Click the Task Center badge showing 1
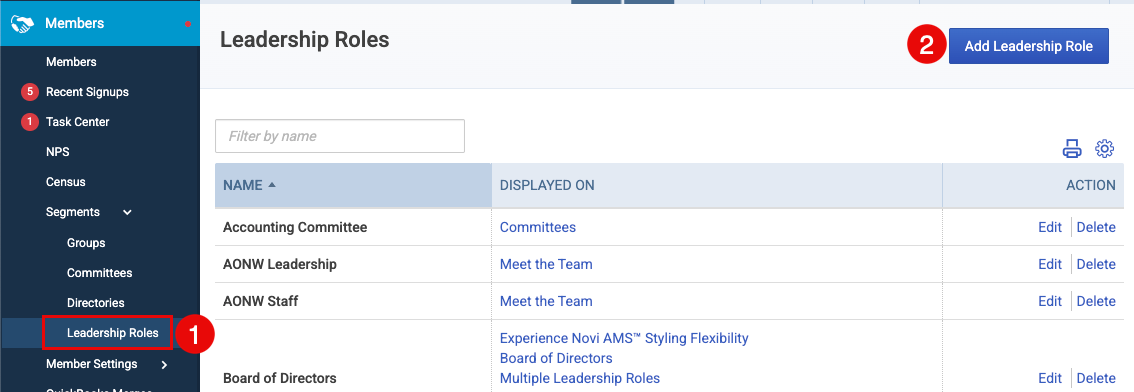This screenshot has width=1134, height=392. pos(29,122)
